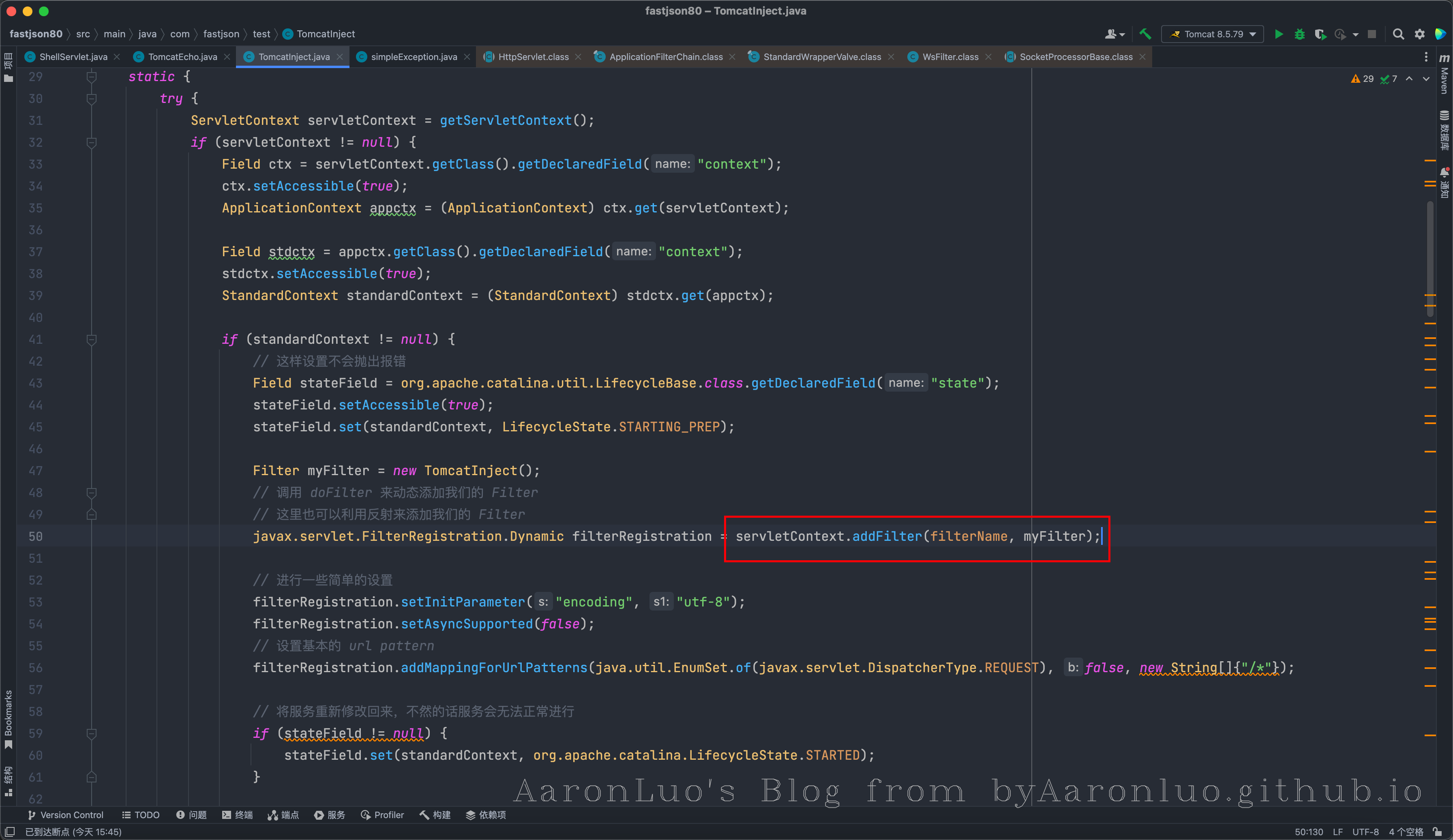Start debugging with the green bug icon
Viewport: 1453px width, 840px height.
[1299, 34]
